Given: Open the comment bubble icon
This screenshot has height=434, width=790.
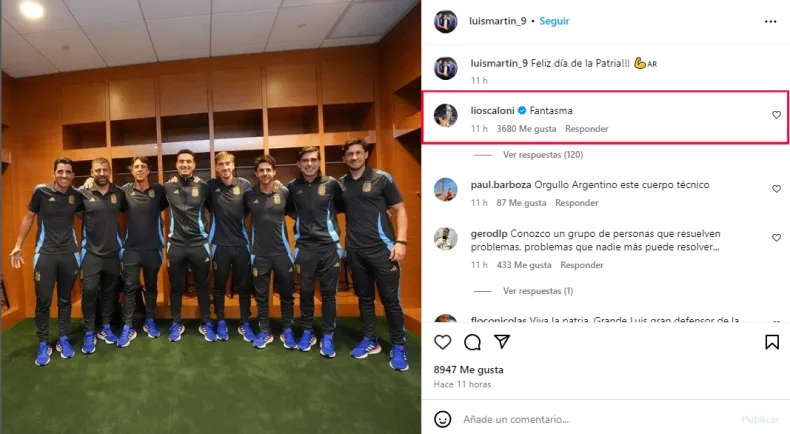Looking at the screenshot, I should pos(472,342).
